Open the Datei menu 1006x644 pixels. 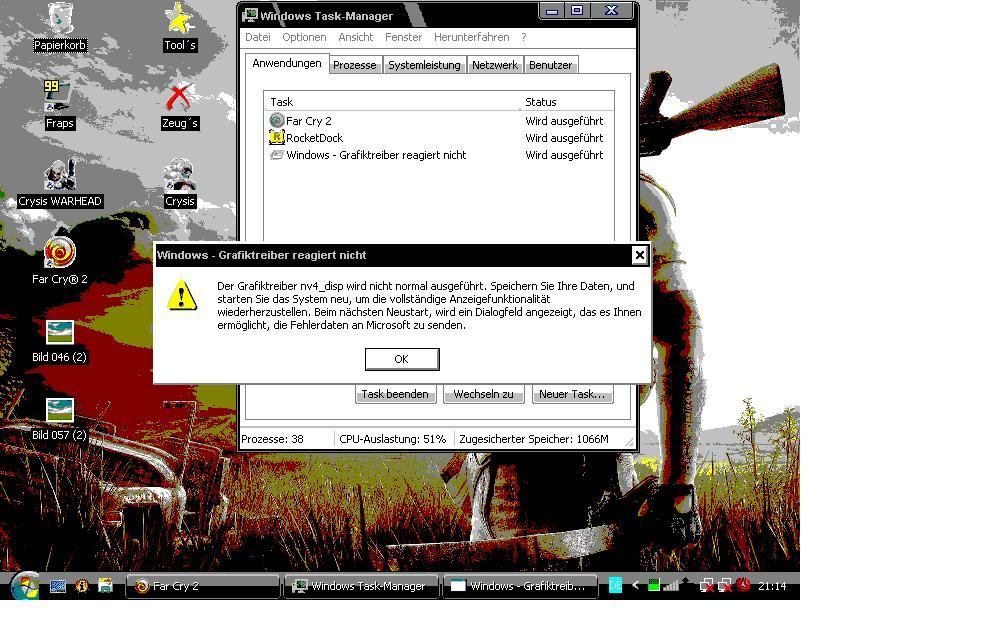pos(258,37)
